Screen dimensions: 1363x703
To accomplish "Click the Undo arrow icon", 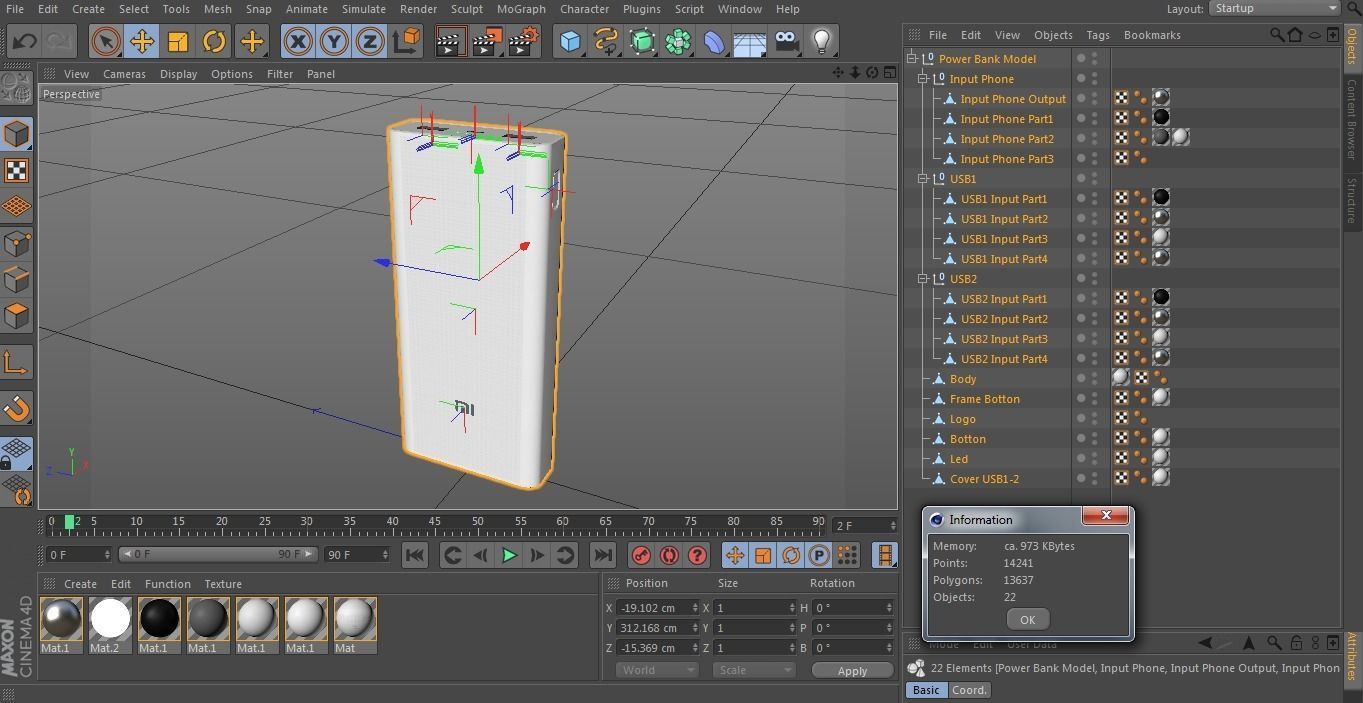I will click(25, 41).
